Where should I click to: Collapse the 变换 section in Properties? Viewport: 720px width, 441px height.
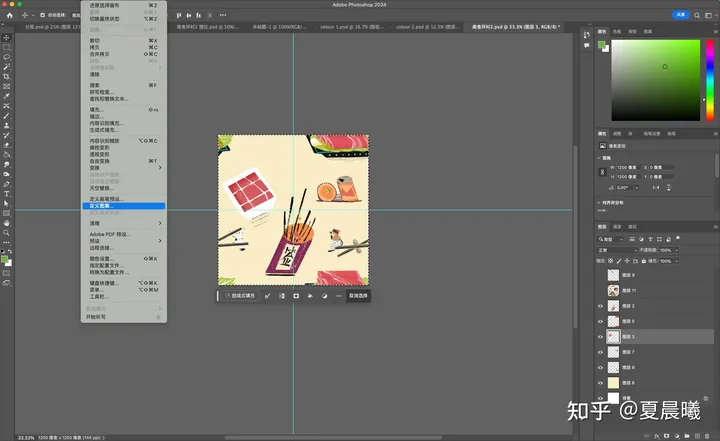click(x=599, y=158)
